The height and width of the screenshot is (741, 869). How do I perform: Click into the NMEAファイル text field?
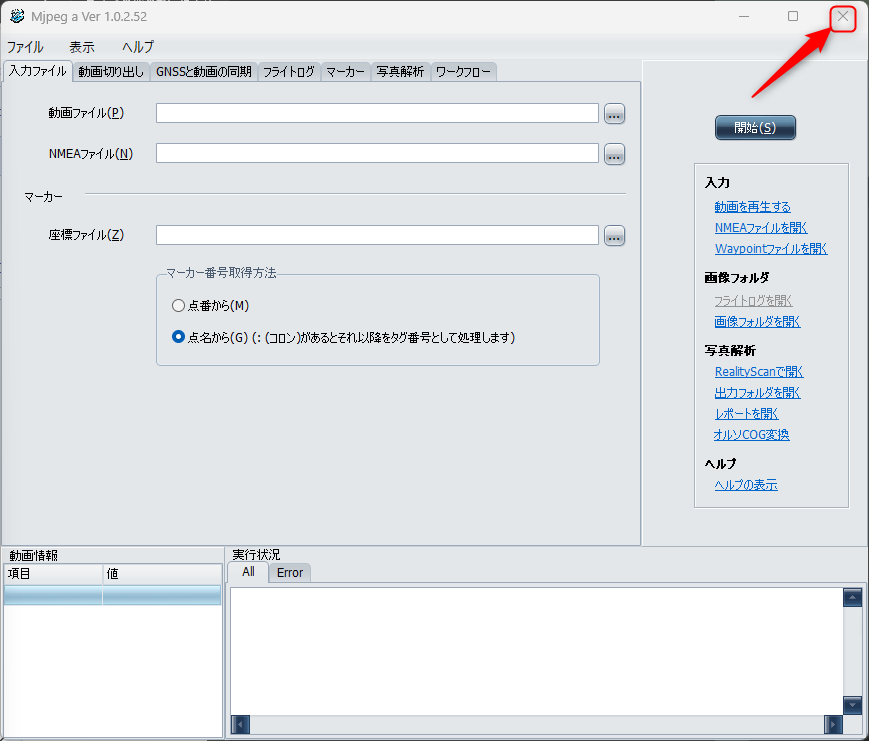tap(377, 154)
